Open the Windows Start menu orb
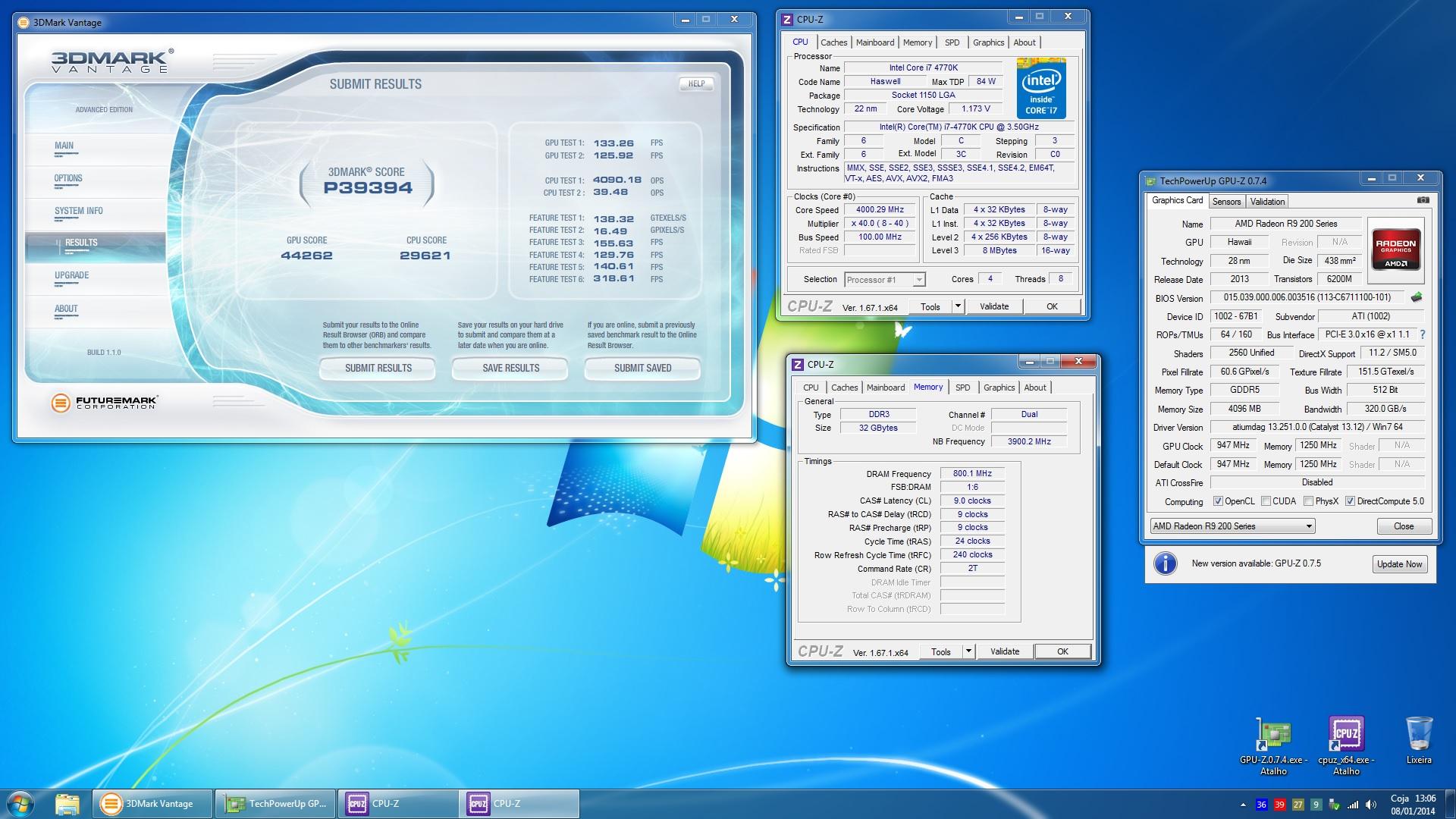The width and height of the screenshot is (1456, 819). click(x=20, y=804)
